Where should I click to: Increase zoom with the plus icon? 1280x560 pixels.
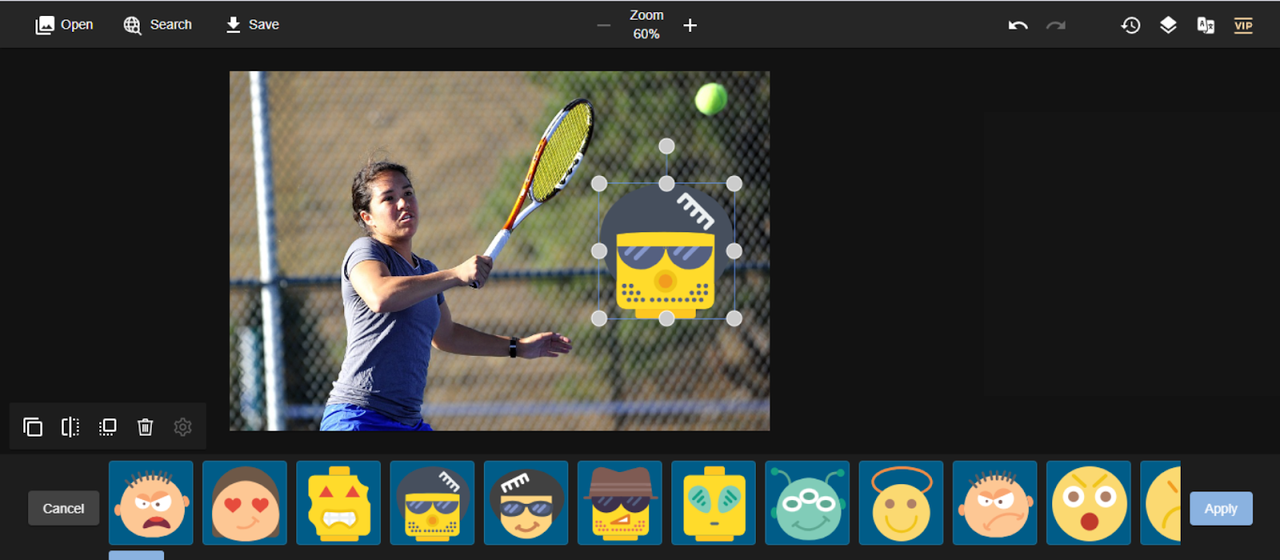click(690, 25)
